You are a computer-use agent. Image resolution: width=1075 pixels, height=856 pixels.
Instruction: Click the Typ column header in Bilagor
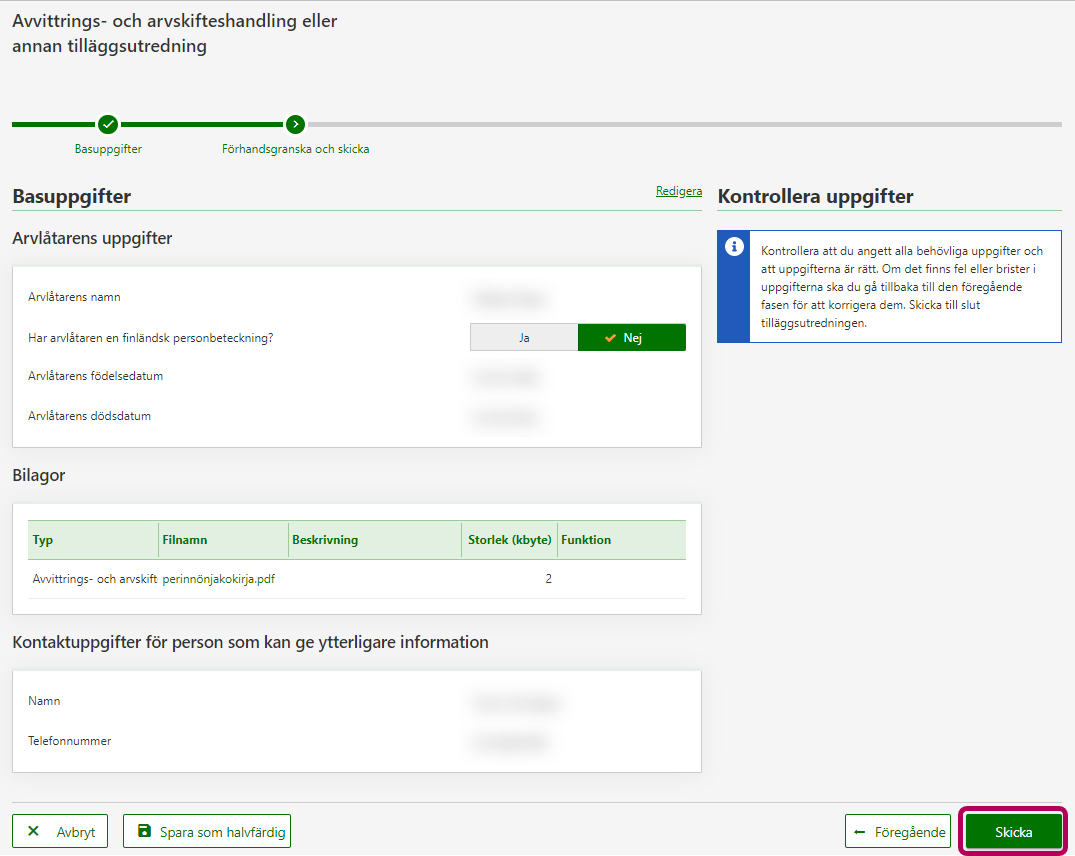pyautogui.click(x=43, y=540)
